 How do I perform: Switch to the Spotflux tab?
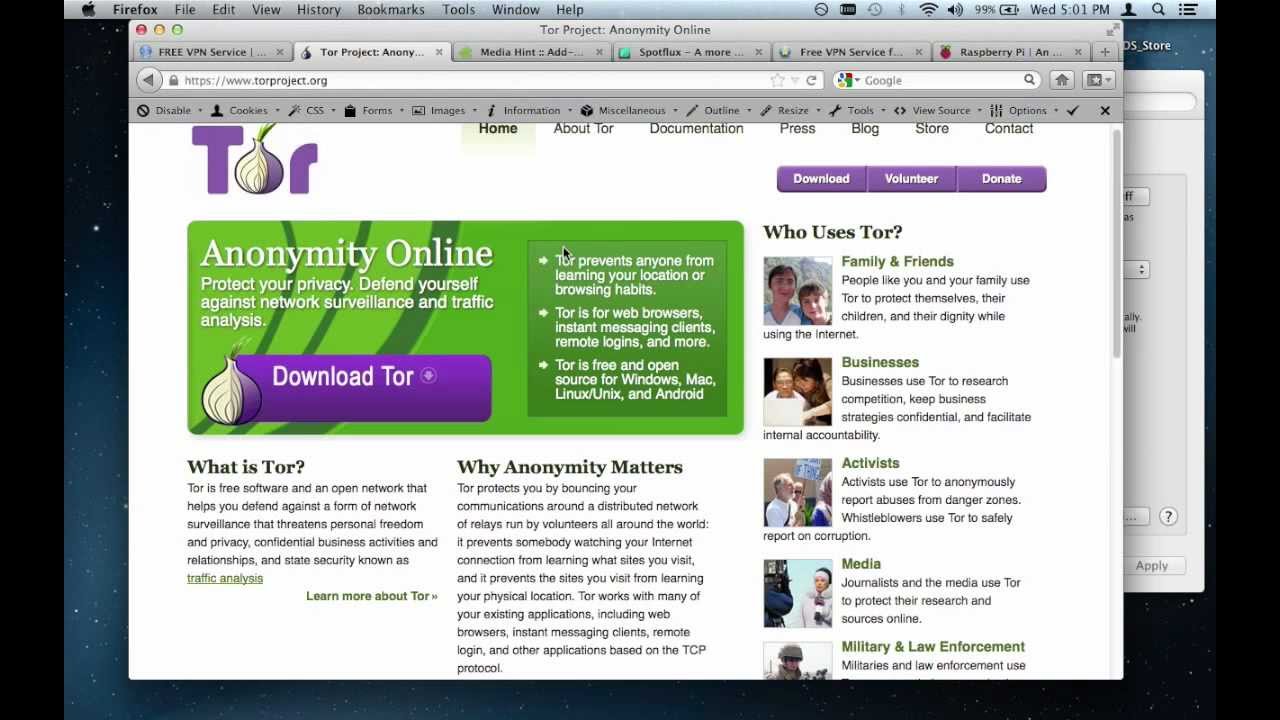690,52
